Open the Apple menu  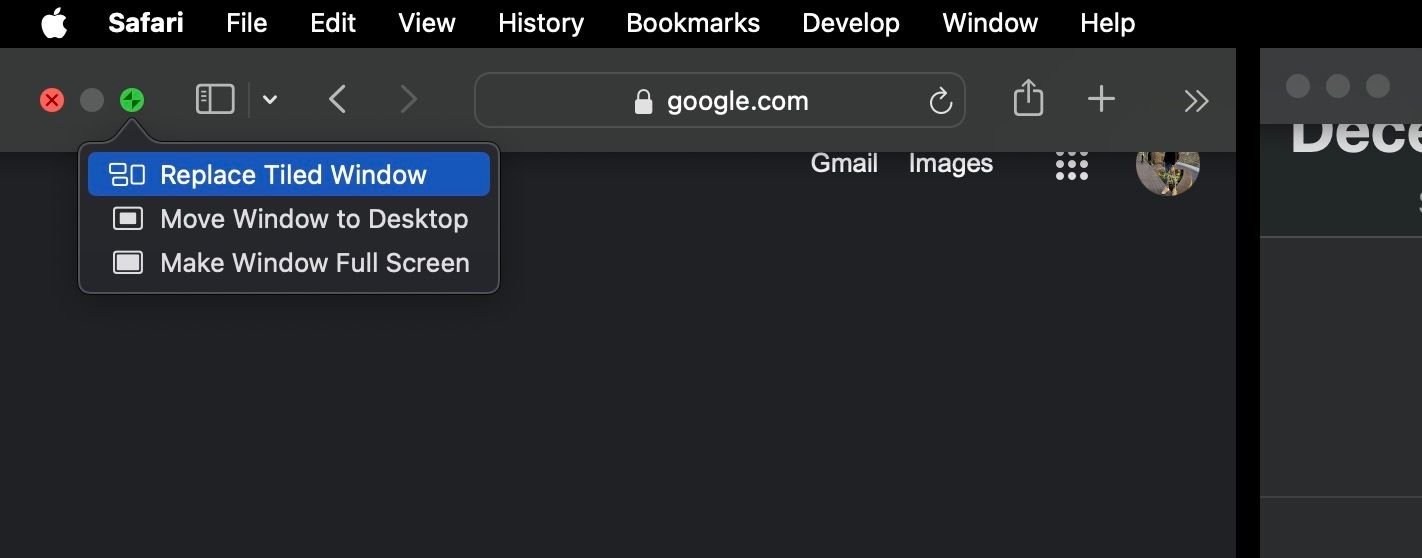54,23
